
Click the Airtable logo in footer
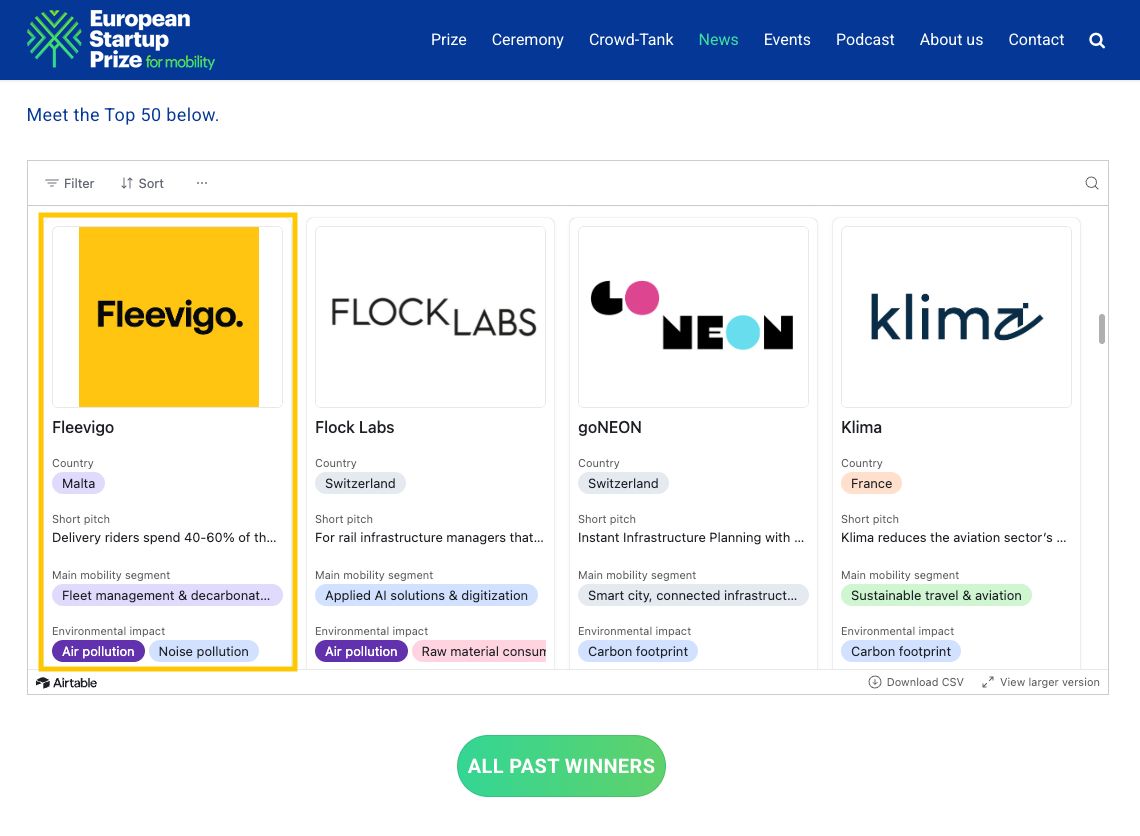[x=66, y=683]
